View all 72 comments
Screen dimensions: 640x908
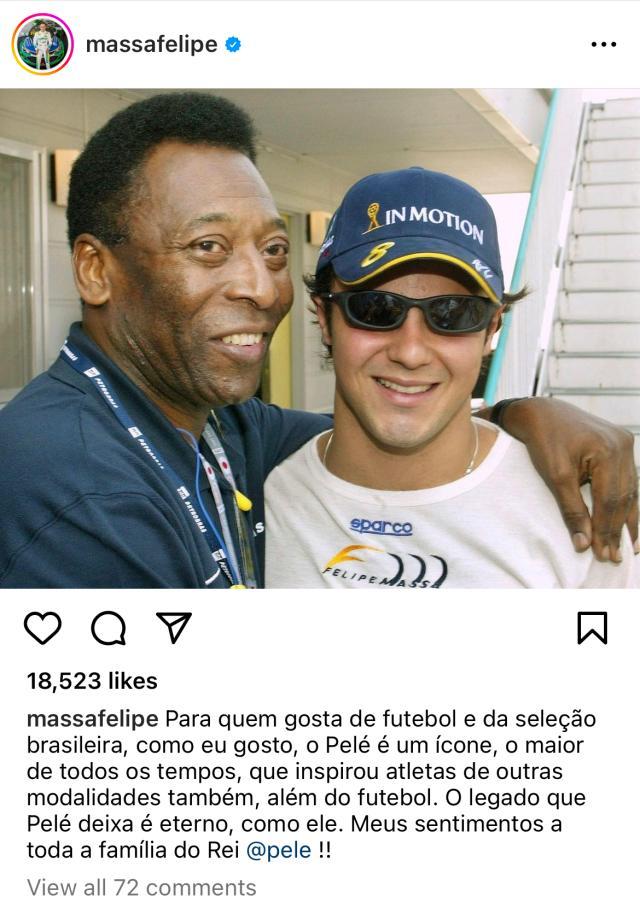(x=141, y=887)
